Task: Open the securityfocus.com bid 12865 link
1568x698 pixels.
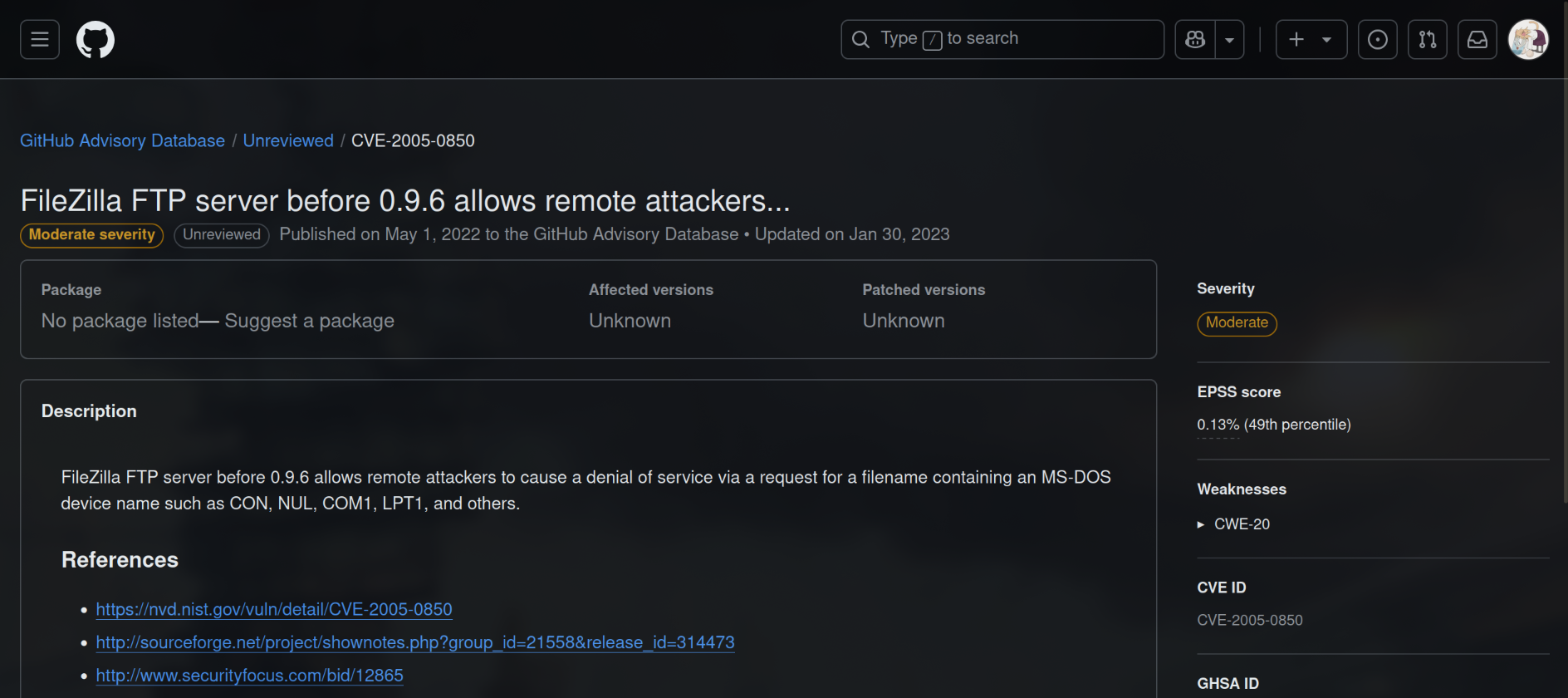Action: tap(249, 676)
